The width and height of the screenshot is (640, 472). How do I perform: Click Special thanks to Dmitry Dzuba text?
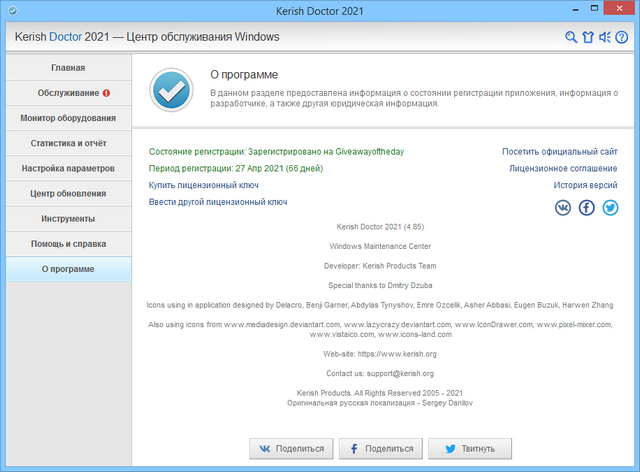tap(380, 285)
